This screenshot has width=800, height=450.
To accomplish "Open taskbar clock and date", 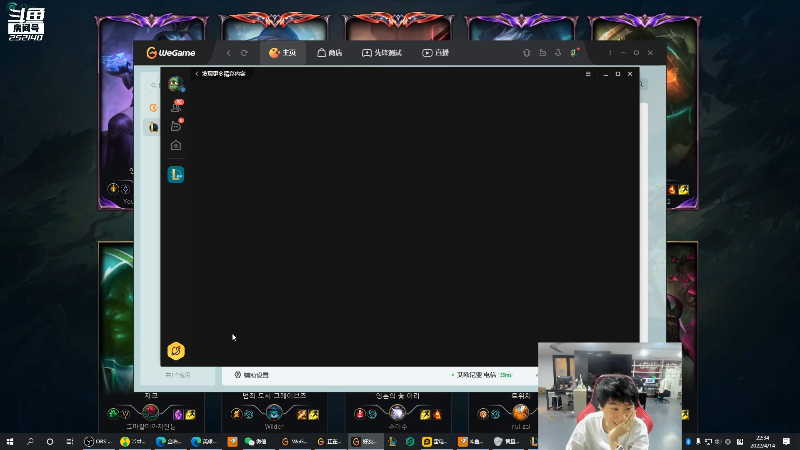I will click(x=763, y=441).
